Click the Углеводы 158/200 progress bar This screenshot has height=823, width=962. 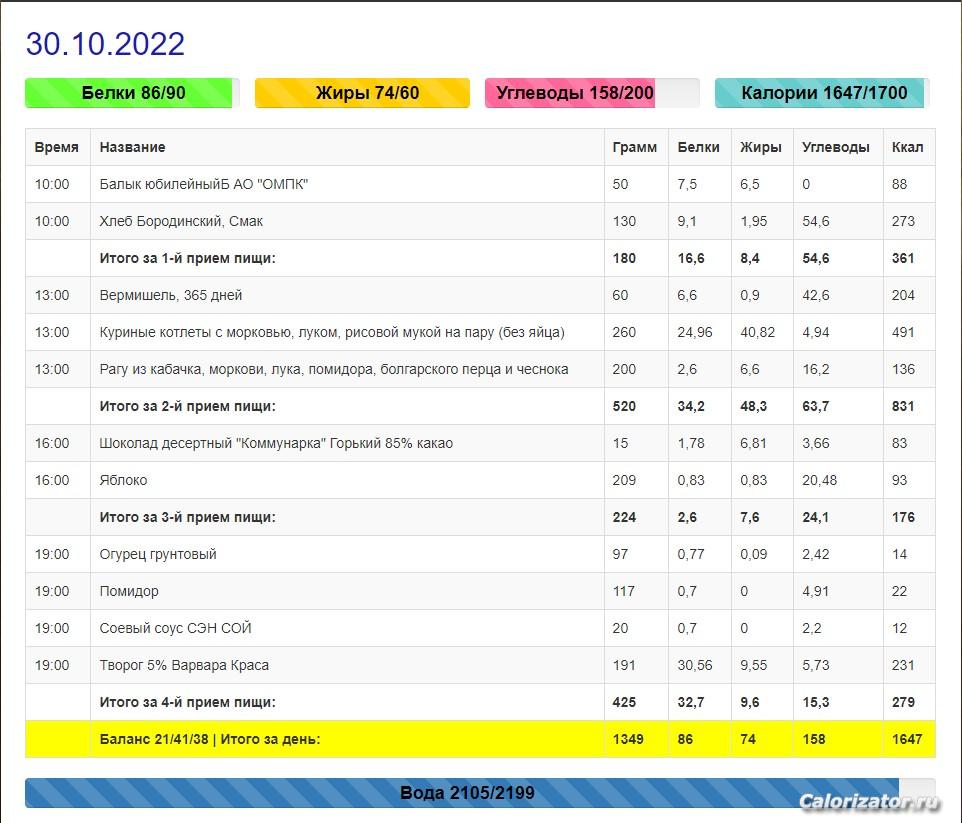point(592,93)
